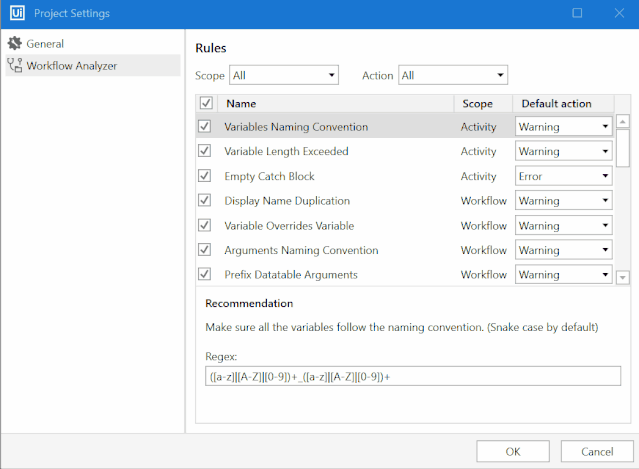
Task: Click the OK button
Action: 513,451
